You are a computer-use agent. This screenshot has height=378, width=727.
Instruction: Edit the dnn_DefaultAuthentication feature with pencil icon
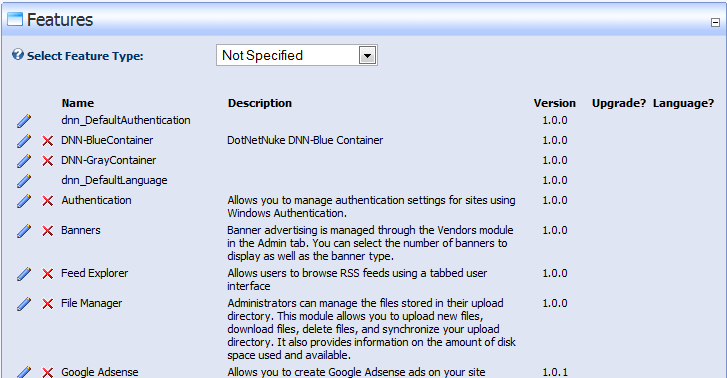click(24, 121)
